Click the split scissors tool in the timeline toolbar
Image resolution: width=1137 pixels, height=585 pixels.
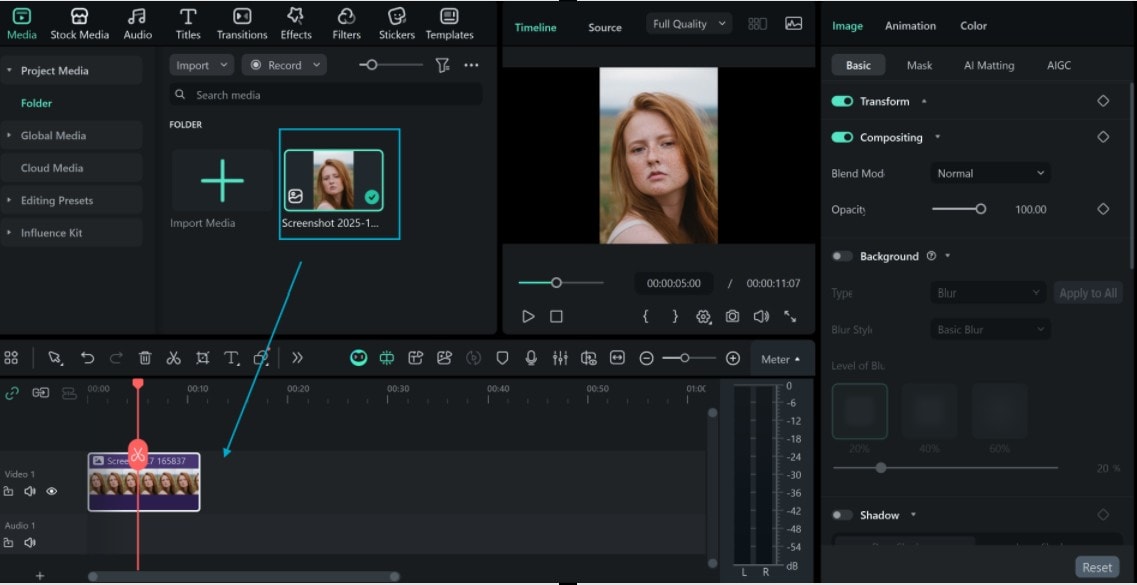click(x=172, y=357)
